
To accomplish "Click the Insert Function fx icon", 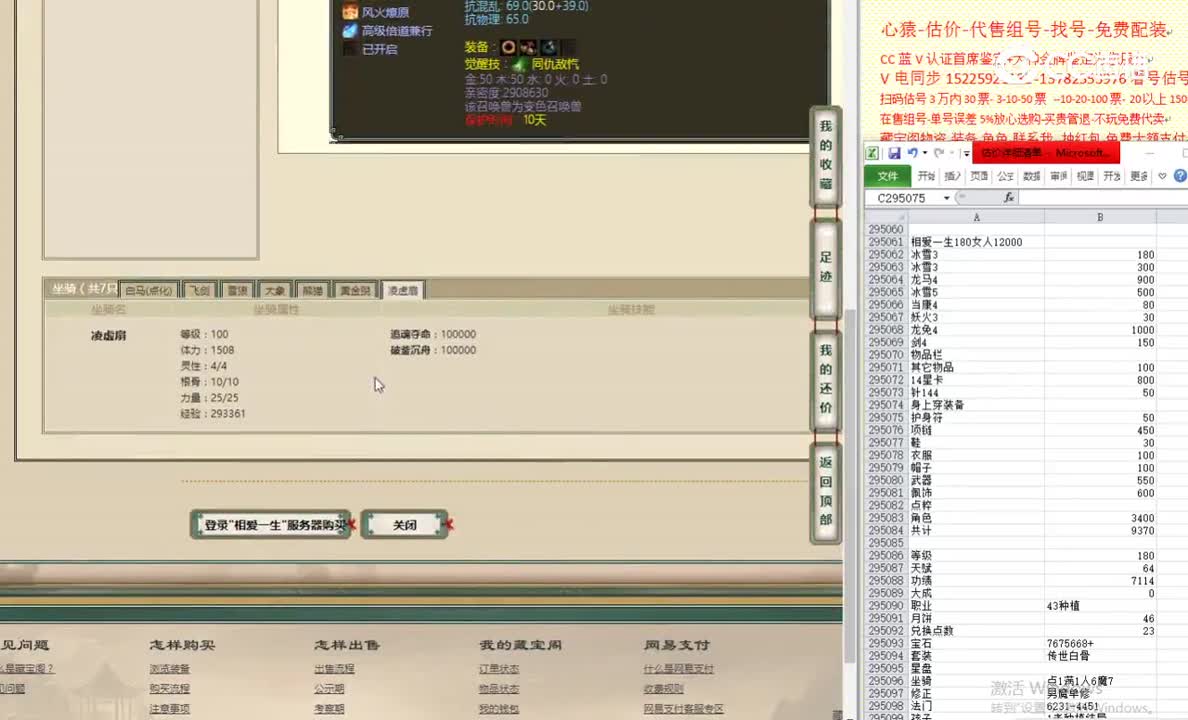I will (1010, 197).
